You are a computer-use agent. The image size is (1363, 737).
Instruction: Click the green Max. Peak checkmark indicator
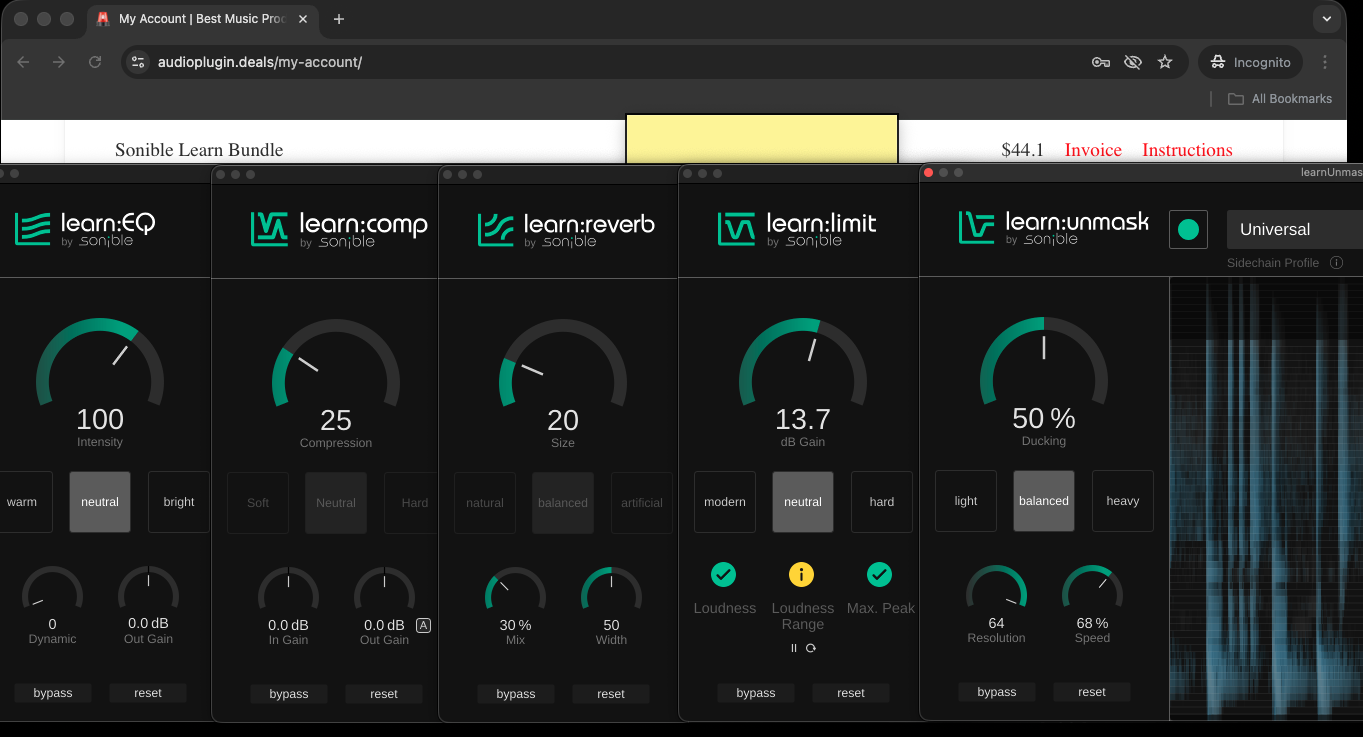click(x=880, y=575)
